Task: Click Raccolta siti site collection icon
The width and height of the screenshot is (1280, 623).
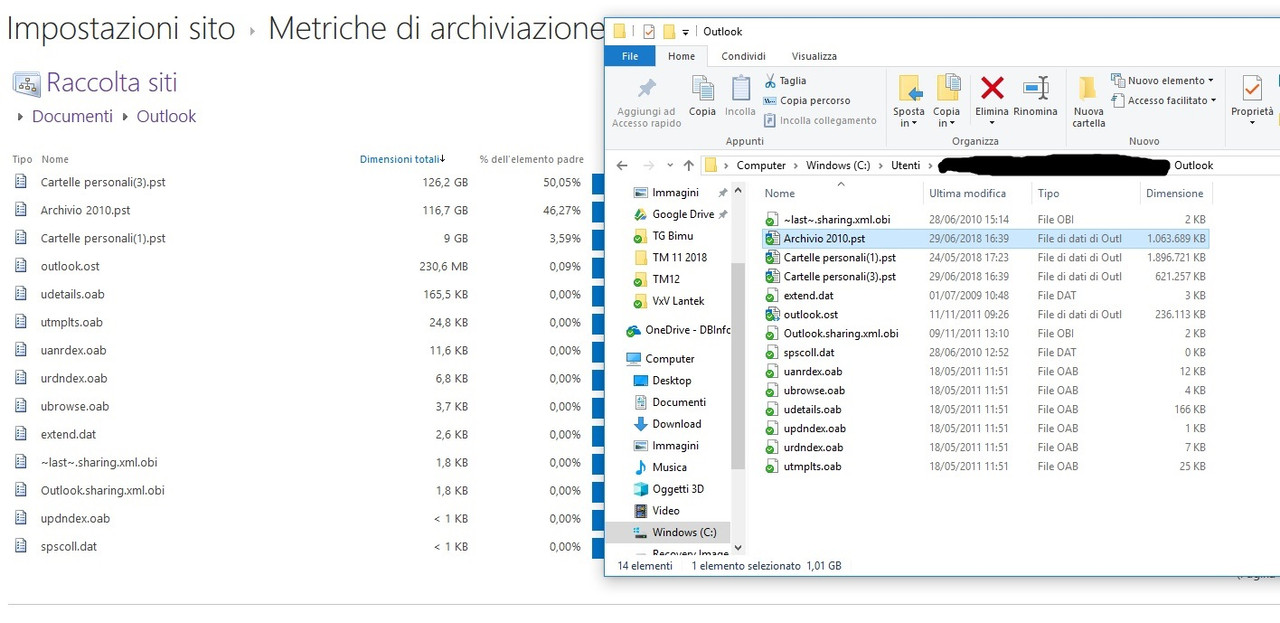Action: pyautogui.click(x=27, y=83)
